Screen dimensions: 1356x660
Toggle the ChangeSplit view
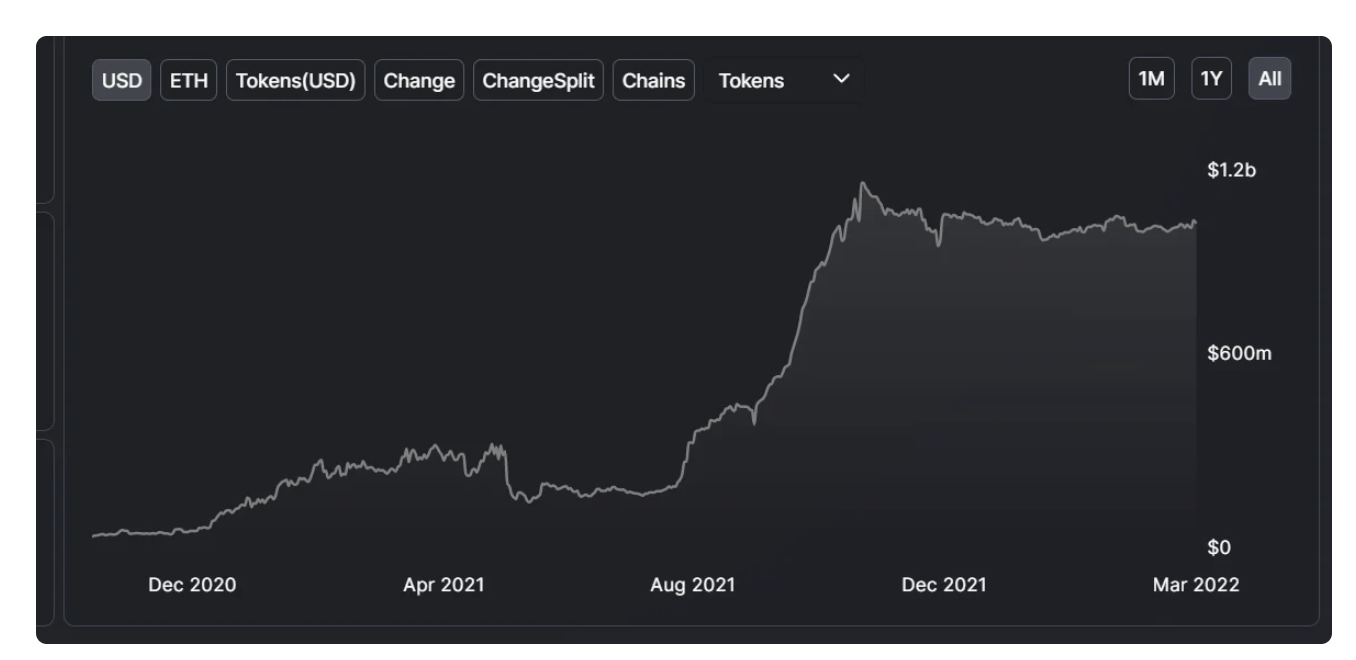tap(538, 80)
